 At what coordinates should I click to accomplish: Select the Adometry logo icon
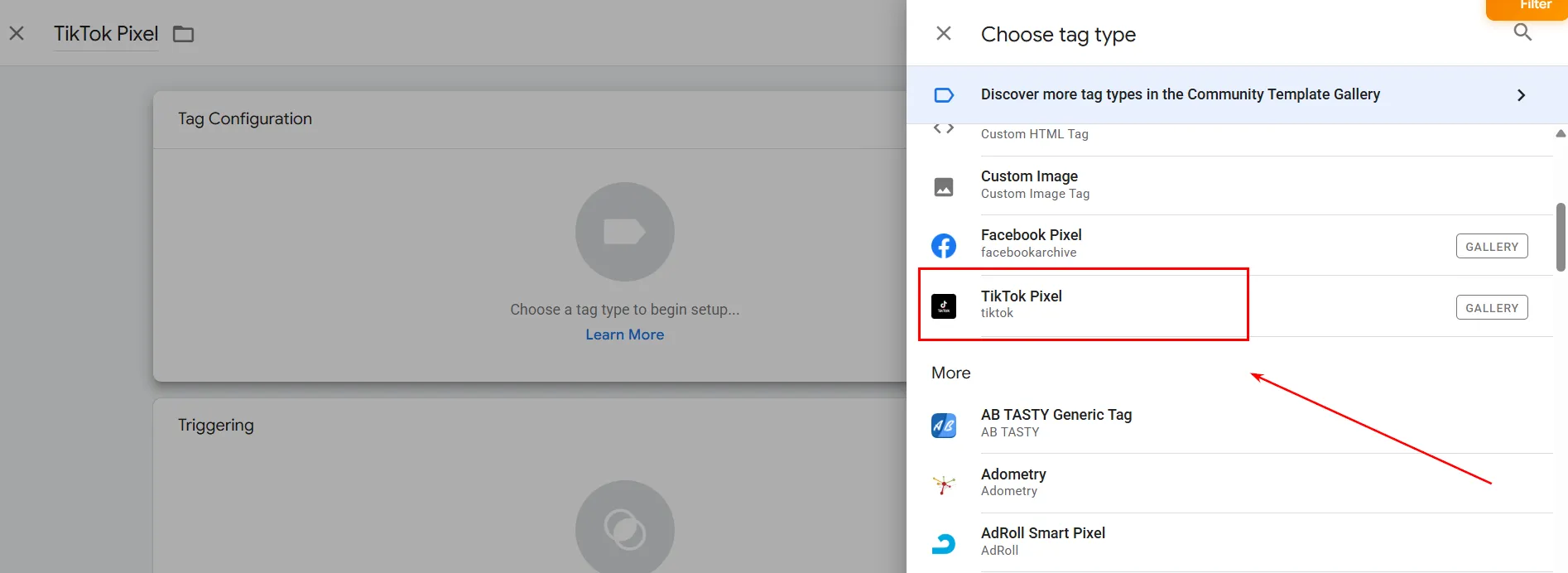(944, 484)
